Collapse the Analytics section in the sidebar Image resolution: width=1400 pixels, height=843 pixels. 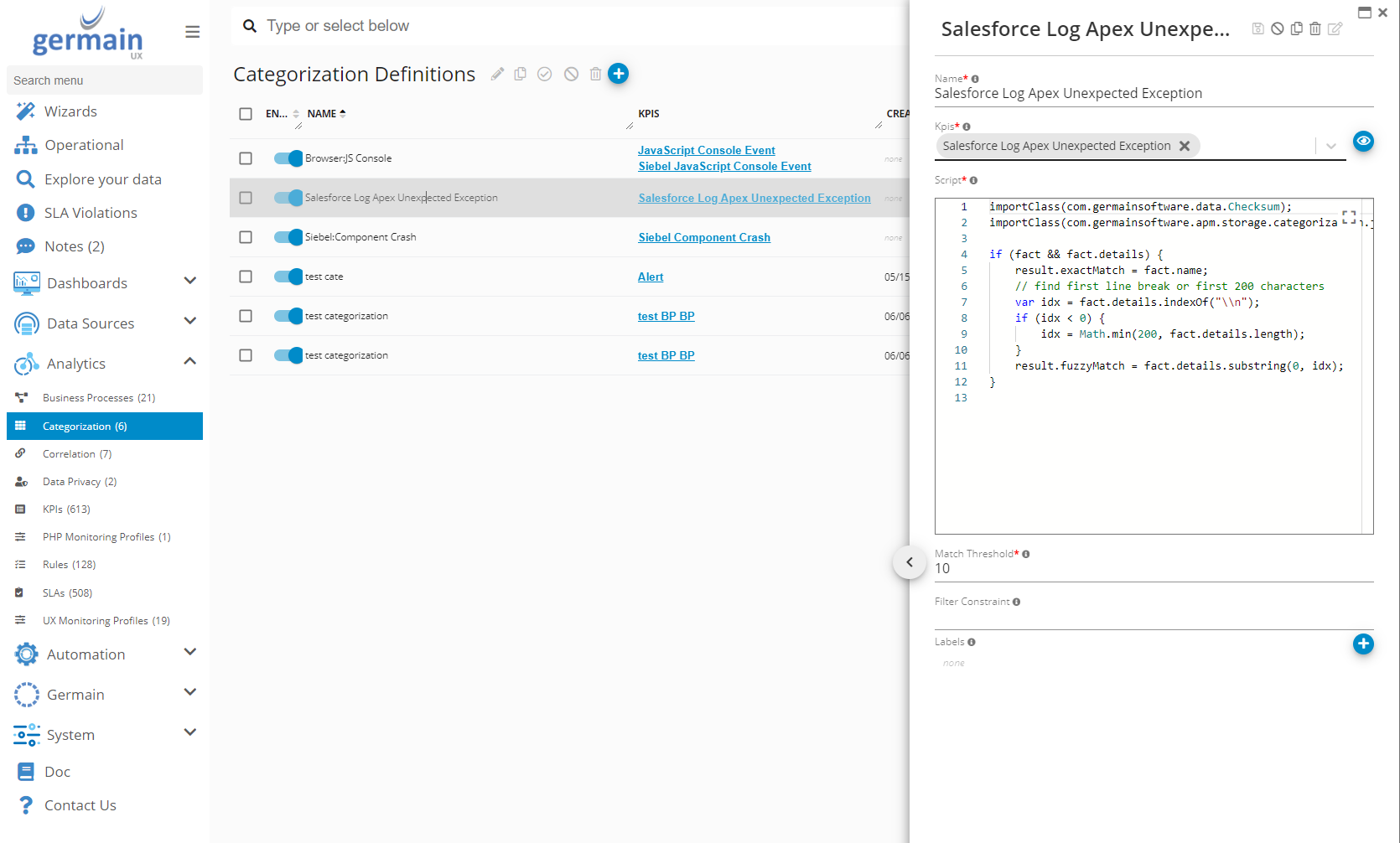click(x=189, y=360)
